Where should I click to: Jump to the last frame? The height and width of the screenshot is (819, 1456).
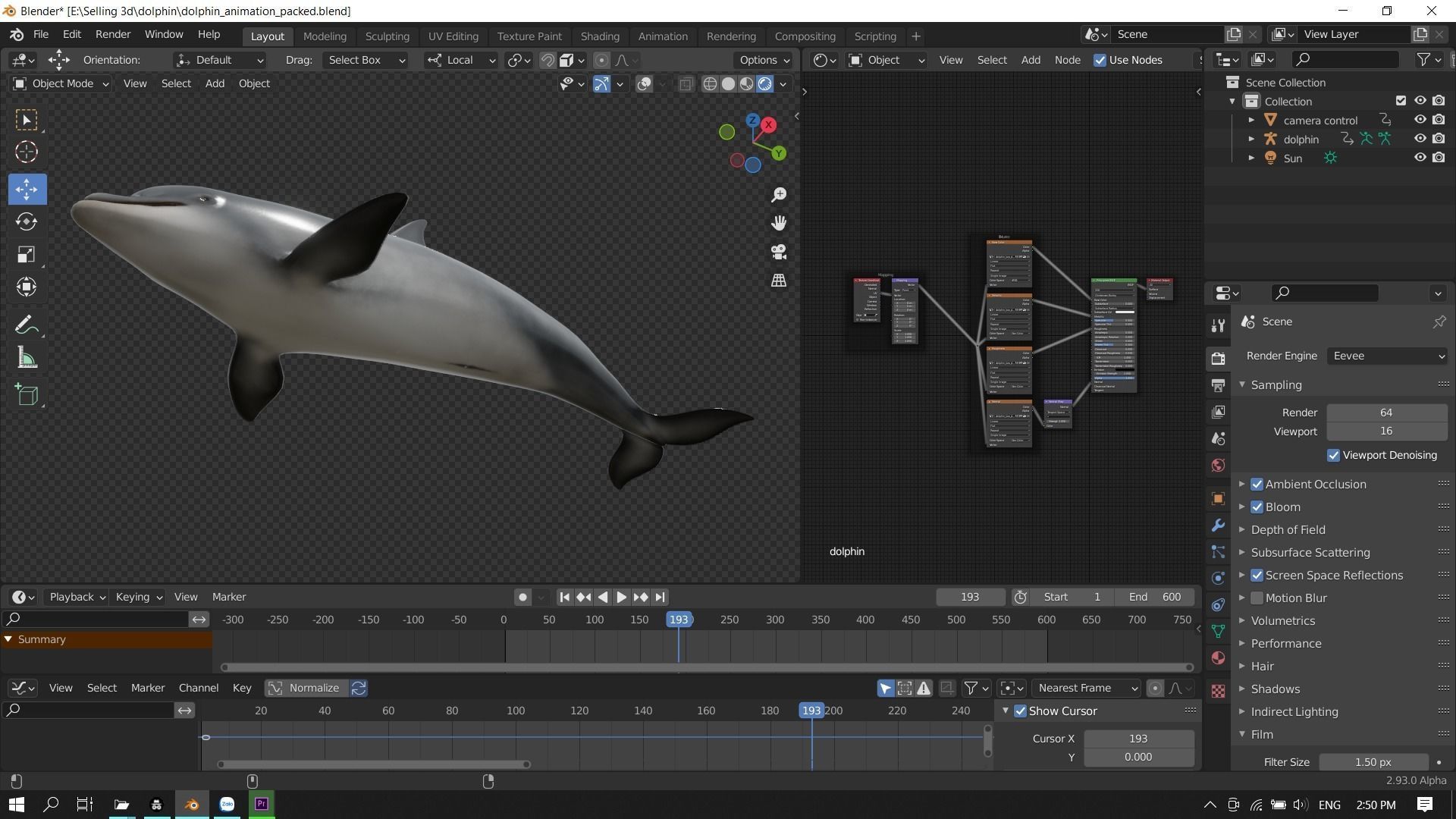click(x=660, y=597)
